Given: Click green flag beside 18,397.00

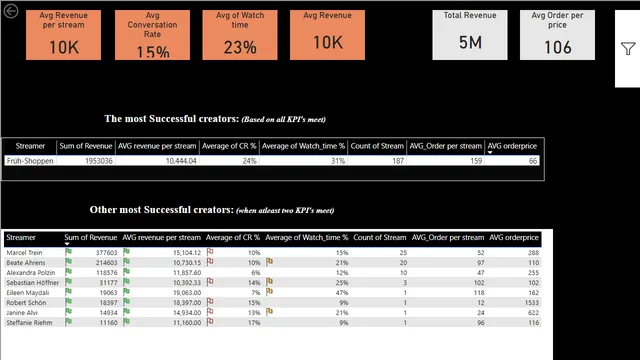Looking at the screenshot, I should pos(127,302).
